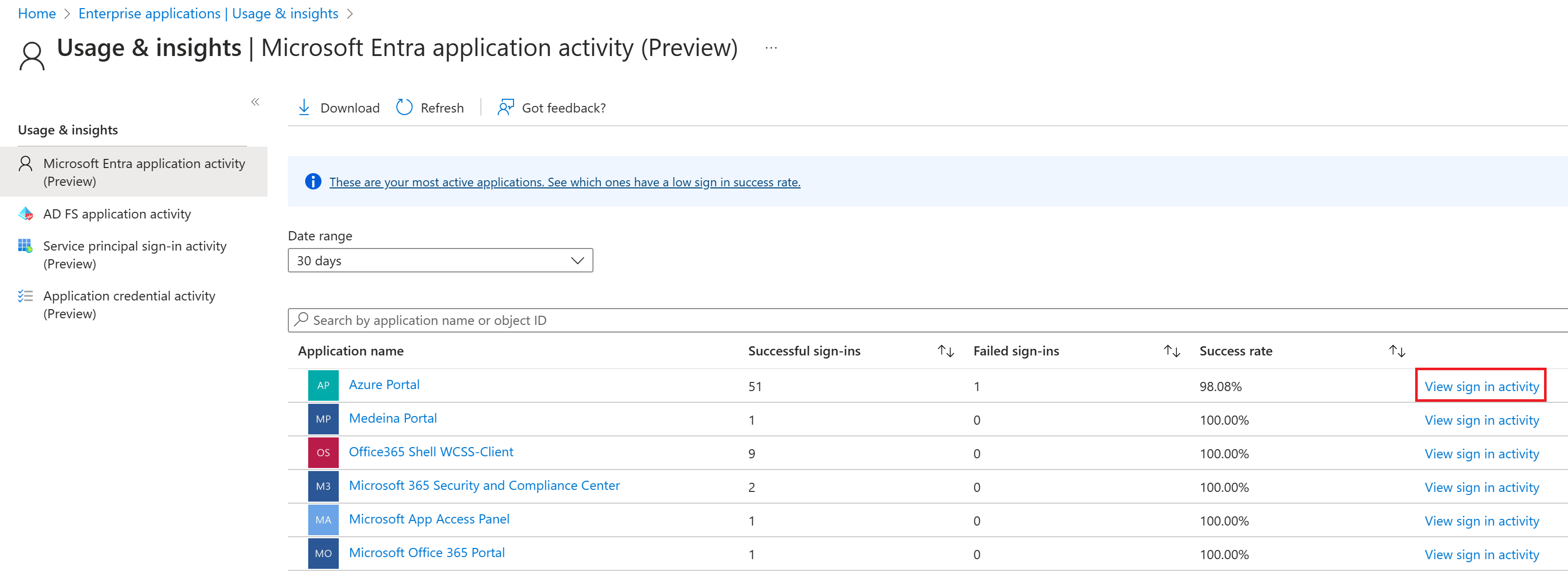Click the Date range label

tap(319, 235)
